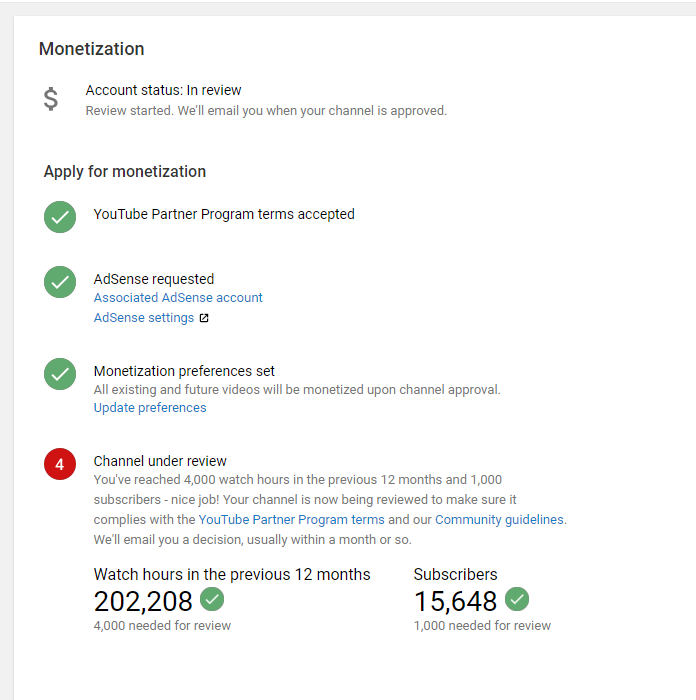Screen dimensions: 696x700
Task: Open the Associated AdSense account link
Action: pos(178,298)
